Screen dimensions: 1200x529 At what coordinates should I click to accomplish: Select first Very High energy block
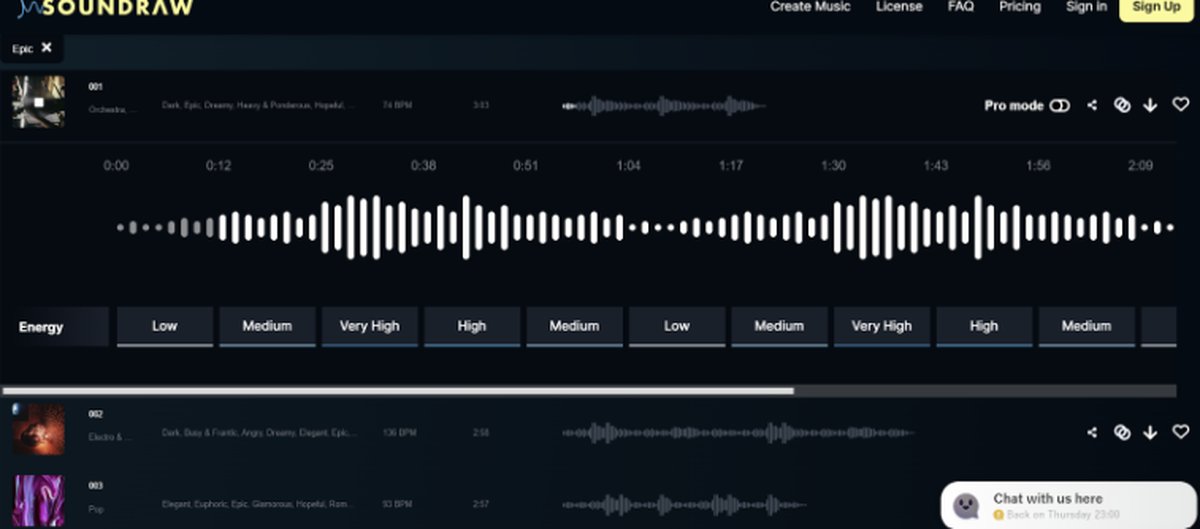point(369,326)
